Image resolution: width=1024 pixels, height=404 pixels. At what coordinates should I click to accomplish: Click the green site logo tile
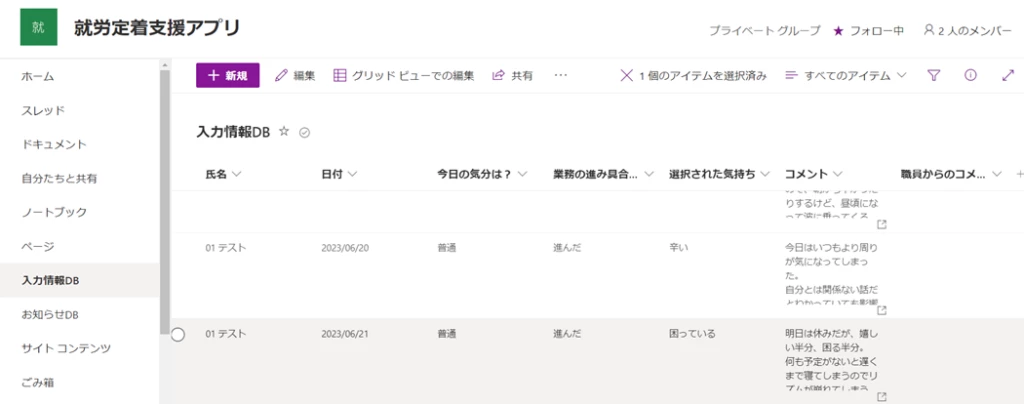pyautogui.click(x=39, y=27)
